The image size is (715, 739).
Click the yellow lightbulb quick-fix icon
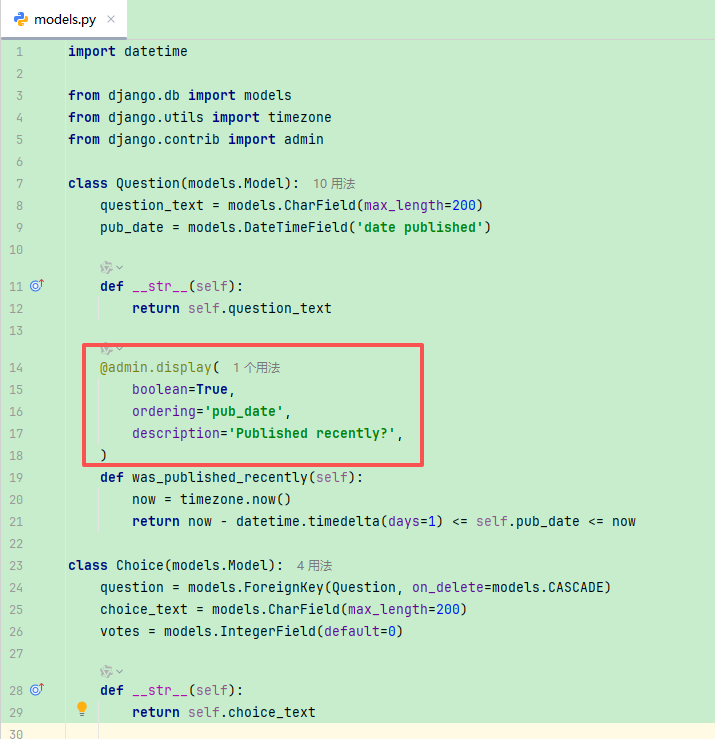pos(82,708)
